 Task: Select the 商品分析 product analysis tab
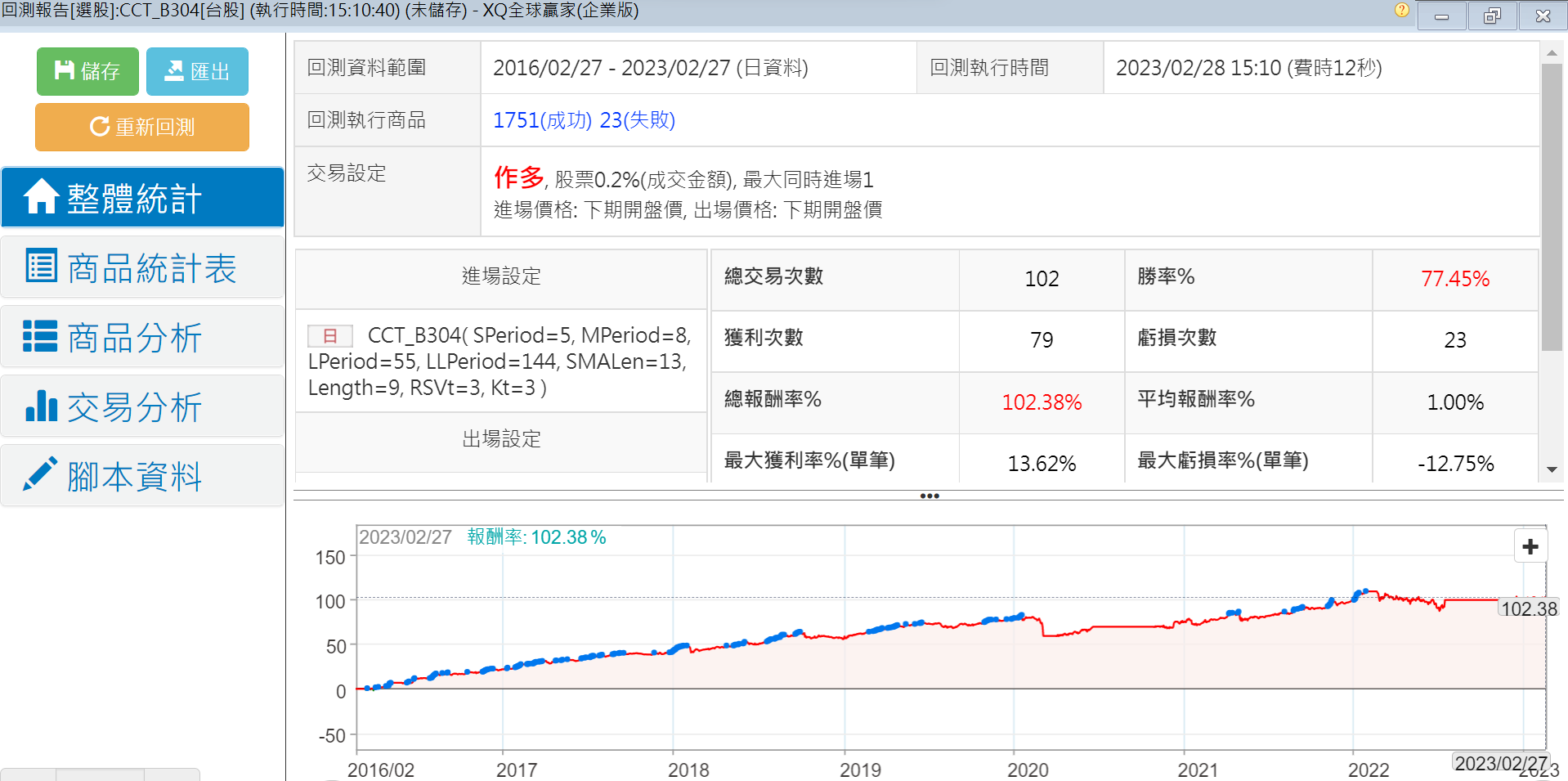pos(142,338)
